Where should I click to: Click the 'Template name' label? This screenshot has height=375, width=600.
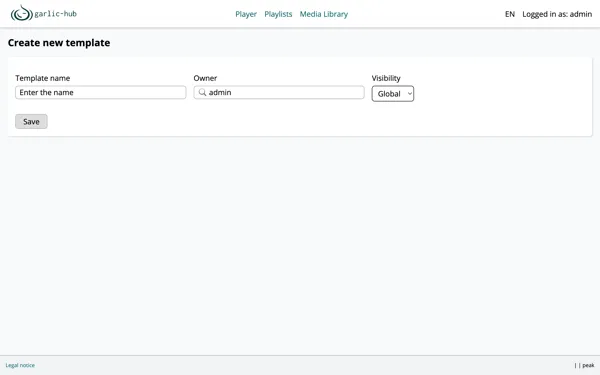(x=42, y=78)
